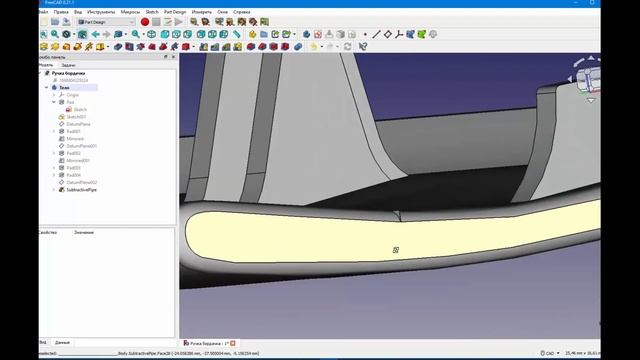Click the green sub-shape binder icon
640x360 pixels.
422,34
